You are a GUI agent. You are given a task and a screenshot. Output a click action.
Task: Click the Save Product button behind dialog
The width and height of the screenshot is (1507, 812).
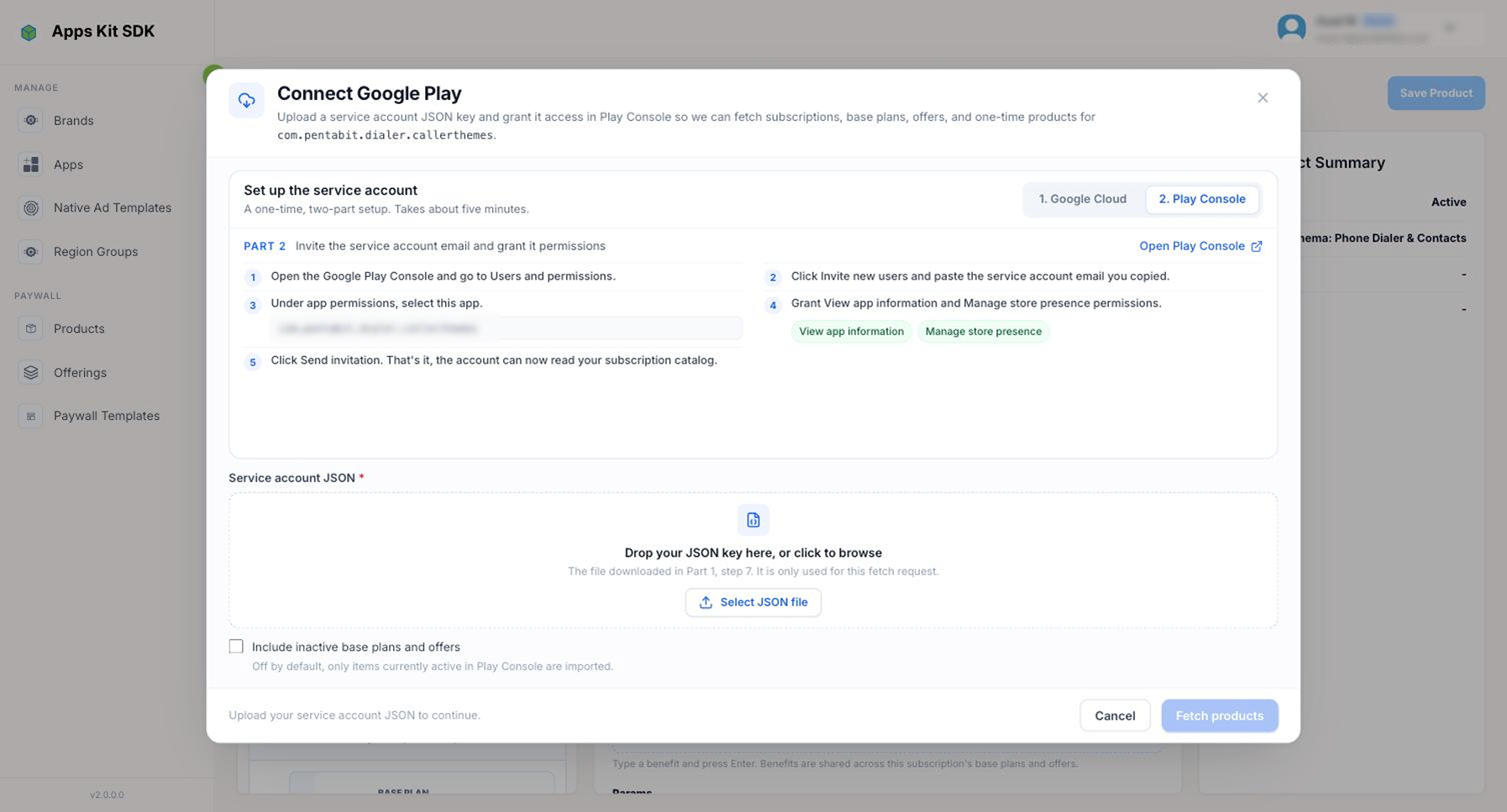pyautogui.click(x=1436, y=93)
